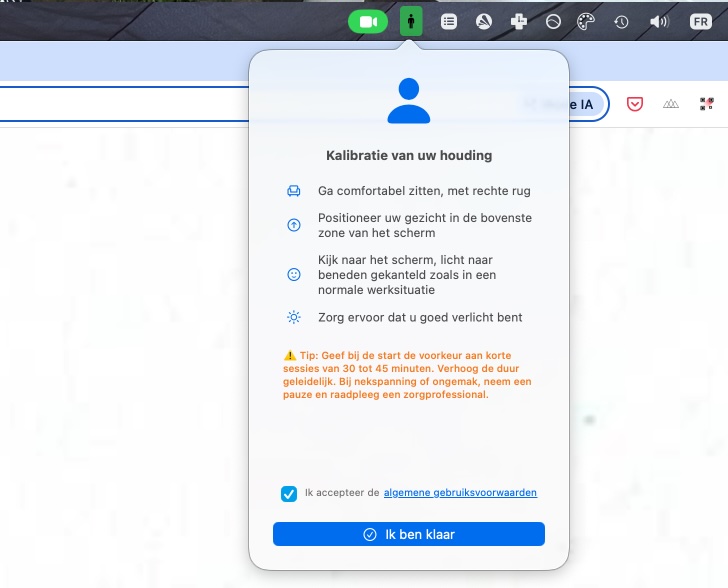The height and width of the screenshot is (588, 728).
Task: Click the Pocket save icon in browser
Action: [x=635, y=104]
